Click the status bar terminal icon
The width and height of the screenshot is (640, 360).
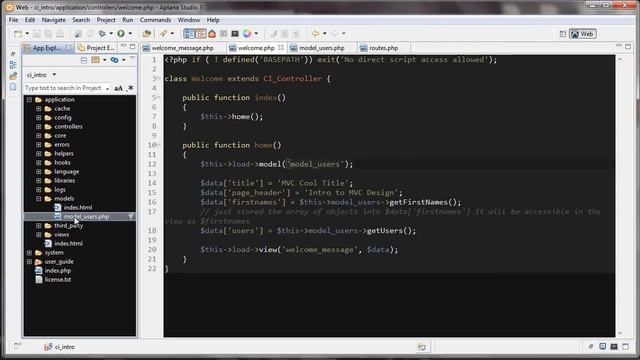pos(614,347)
